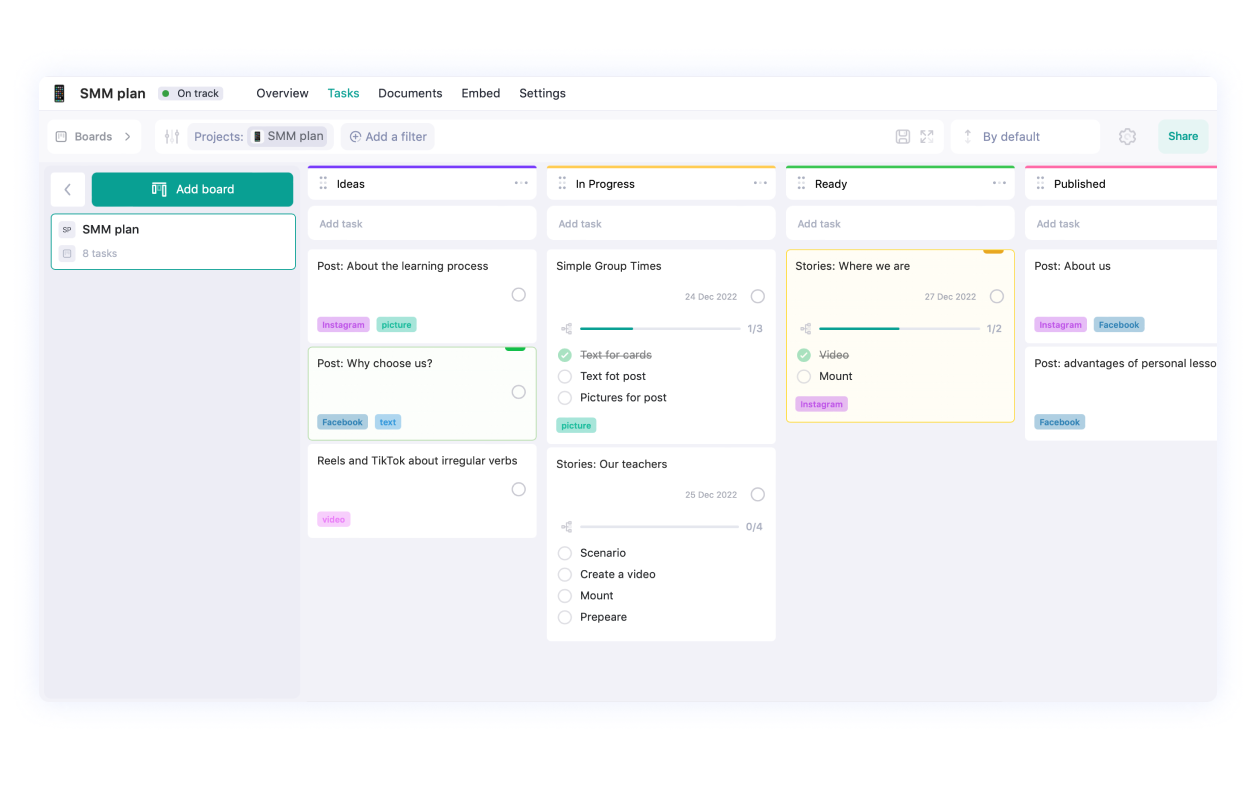This screenshot has height=800, width=1256.
Task: Click the drag handle dots on the Ideas column
Action: (x=322, y=183)
